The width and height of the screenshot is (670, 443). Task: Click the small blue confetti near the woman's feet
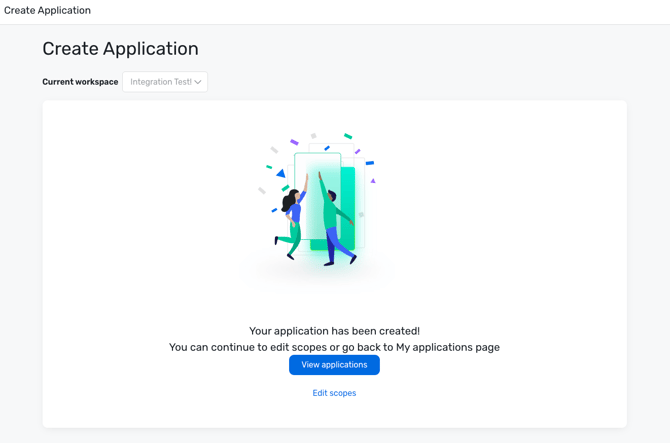click(x=274, y=210)
